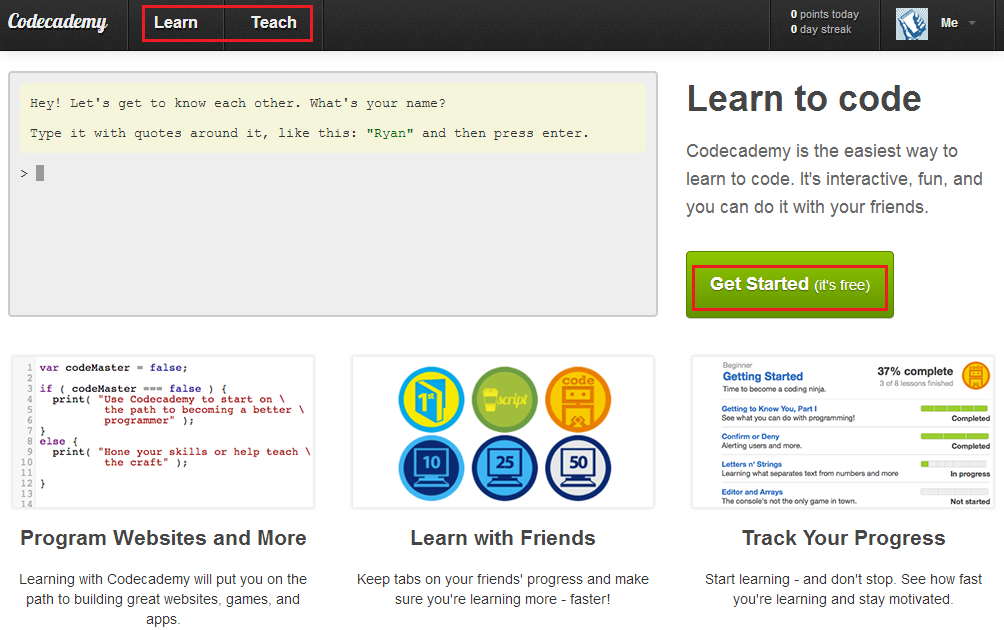Click the Letters n' Strings progress bar
The width and height of the screenshot is (1004, 630).
[954, 464]
